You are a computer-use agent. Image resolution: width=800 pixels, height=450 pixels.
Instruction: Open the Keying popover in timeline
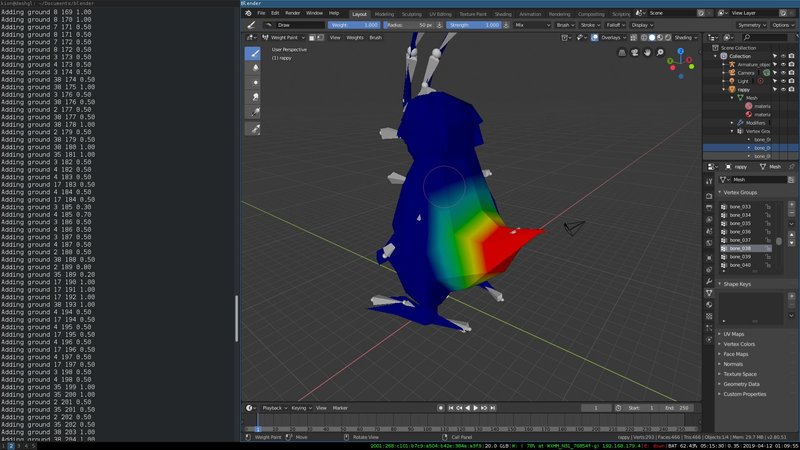(x=301, y=408)
